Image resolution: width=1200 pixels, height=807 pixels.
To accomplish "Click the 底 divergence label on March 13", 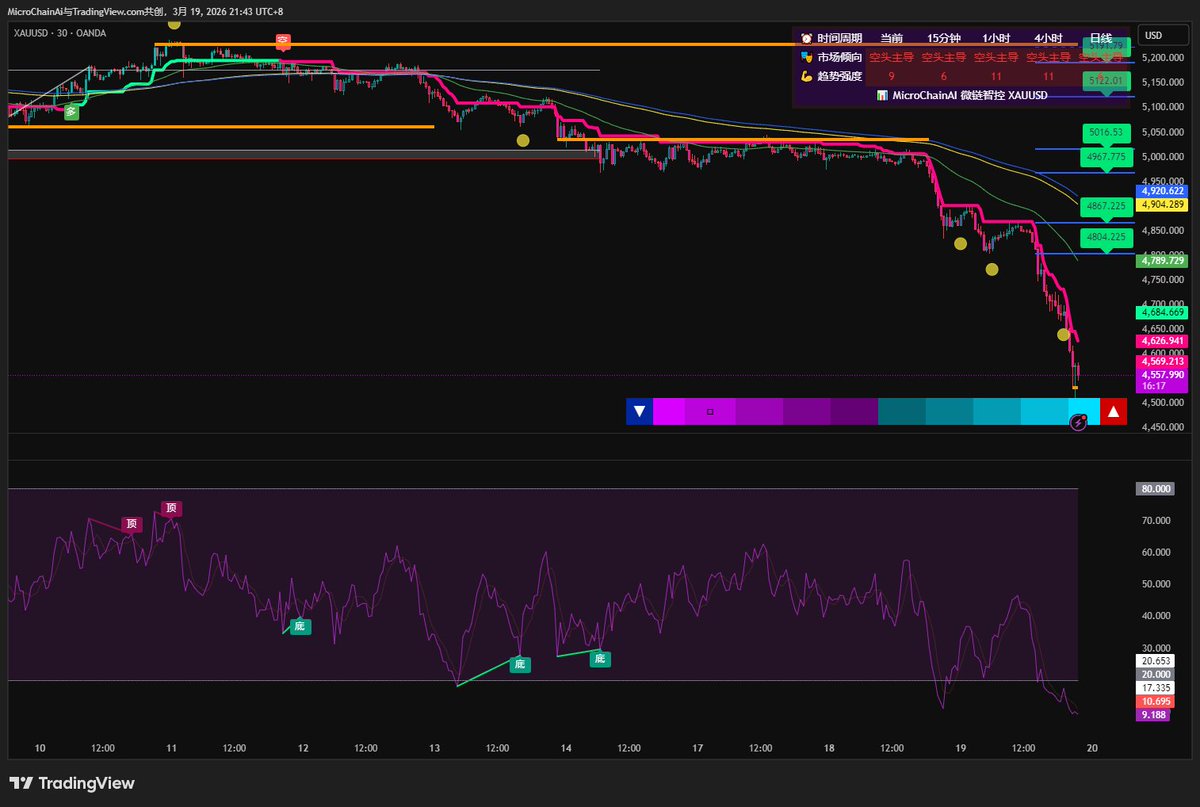I will pyautogui.click(x=520, y=663).
